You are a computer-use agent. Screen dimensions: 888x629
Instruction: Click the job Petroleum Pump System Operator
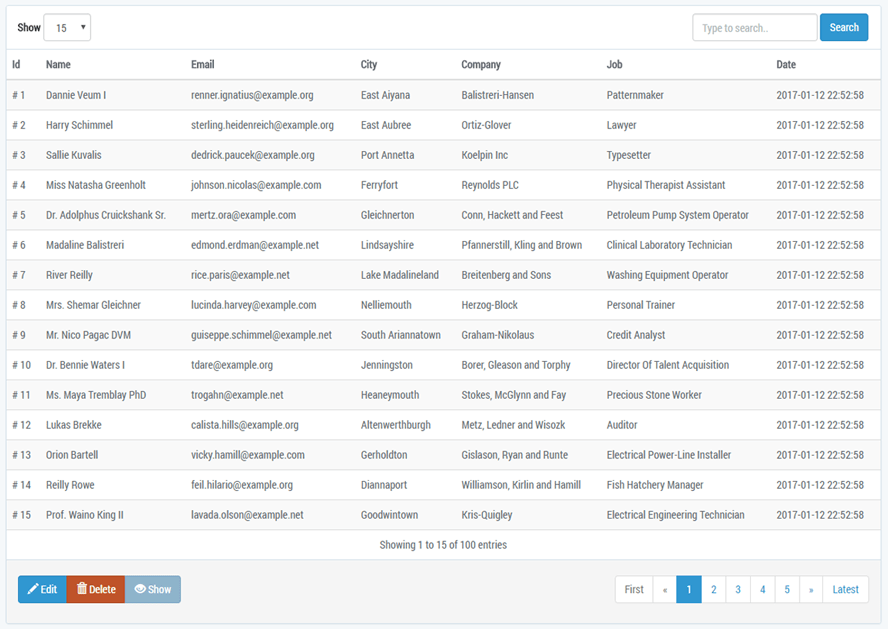pos(677,215)
